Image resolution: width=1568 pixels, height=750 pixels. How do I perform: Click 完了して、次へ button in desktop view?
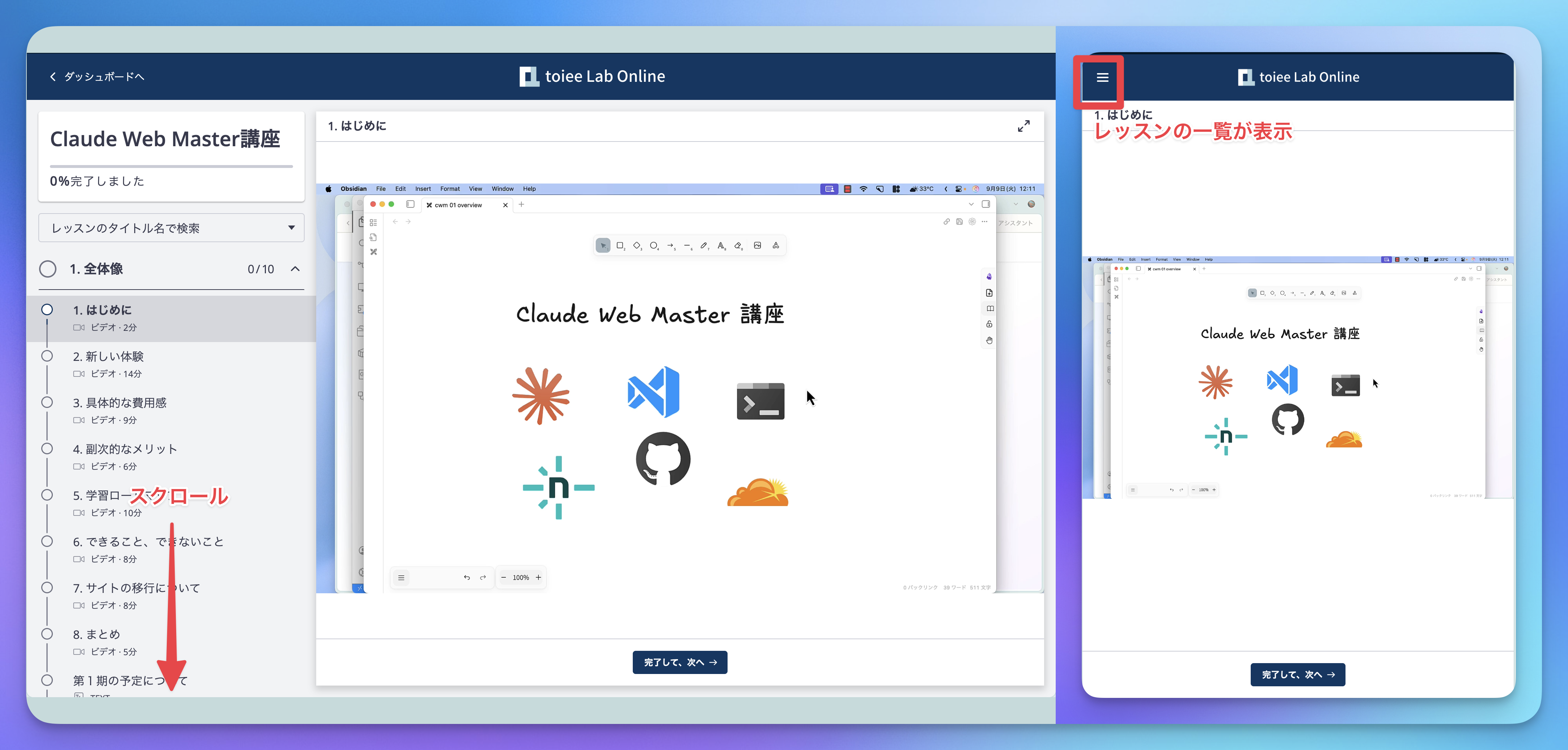(x=679, y=662)
